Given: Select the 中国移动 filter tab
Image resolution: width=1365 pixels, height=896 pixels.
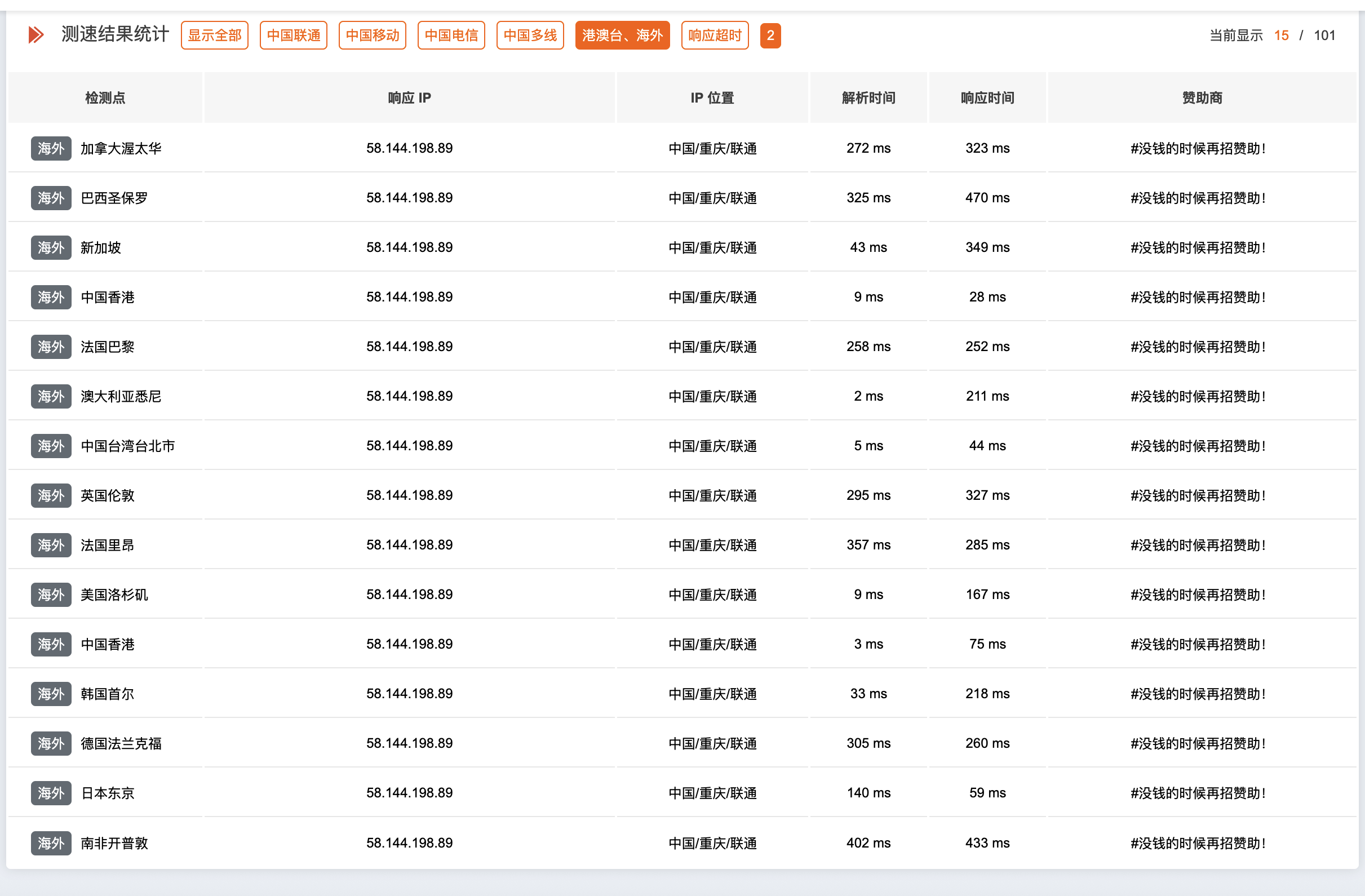Looking at the screenshot, I should point(373,36).
